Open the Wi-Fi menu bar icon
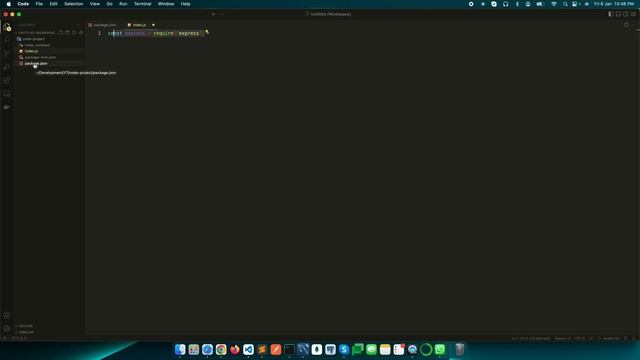Viewport: 640px width, 360px height. (554, 4)
